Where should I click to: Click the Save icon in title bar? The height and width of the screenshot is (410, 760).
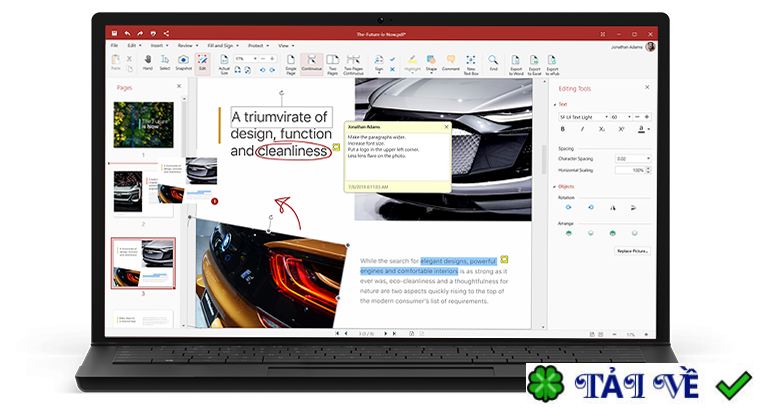(x=114, y=33)
